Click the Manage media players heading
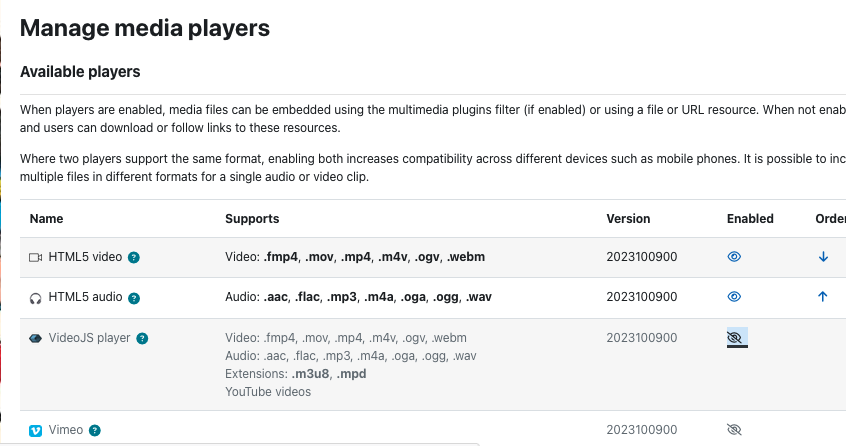The image size is (846, 446). [x=145, y=28]
